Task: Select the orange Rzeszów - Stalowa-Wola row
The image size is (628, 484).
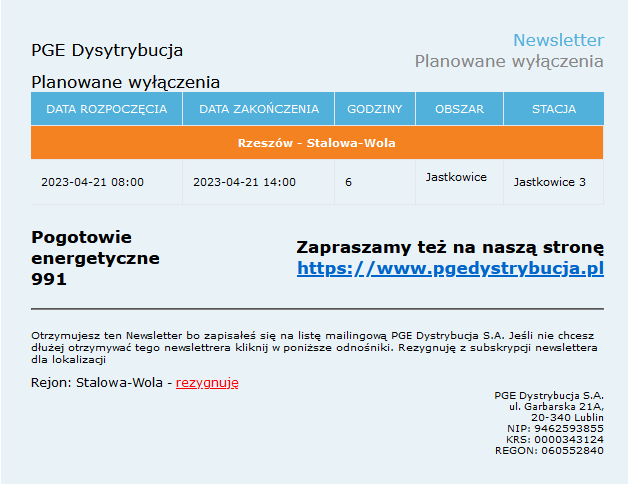Action: [x=317, y=143]
